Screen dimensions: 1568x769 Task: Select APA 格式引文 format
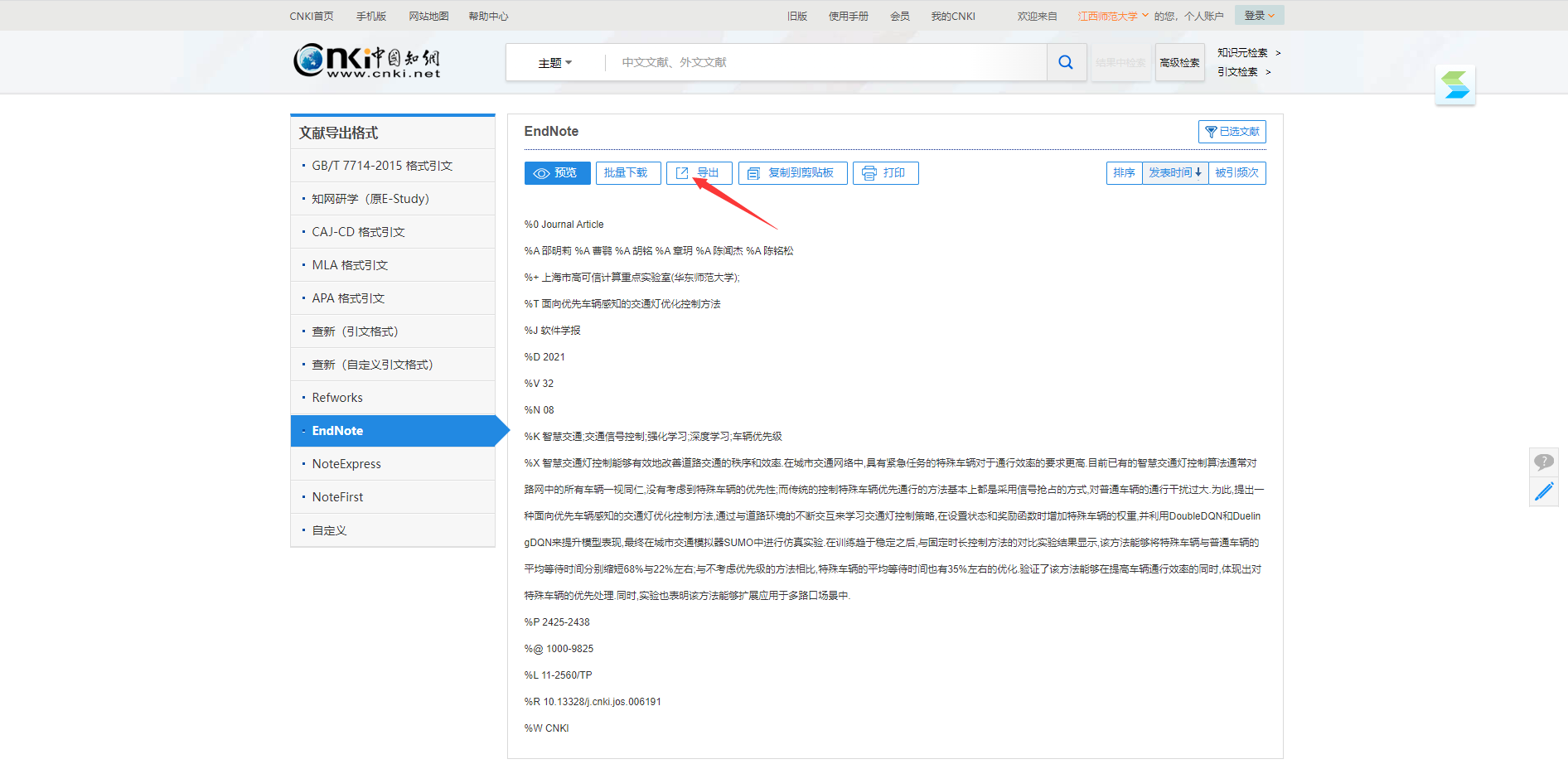pos(393,298)
